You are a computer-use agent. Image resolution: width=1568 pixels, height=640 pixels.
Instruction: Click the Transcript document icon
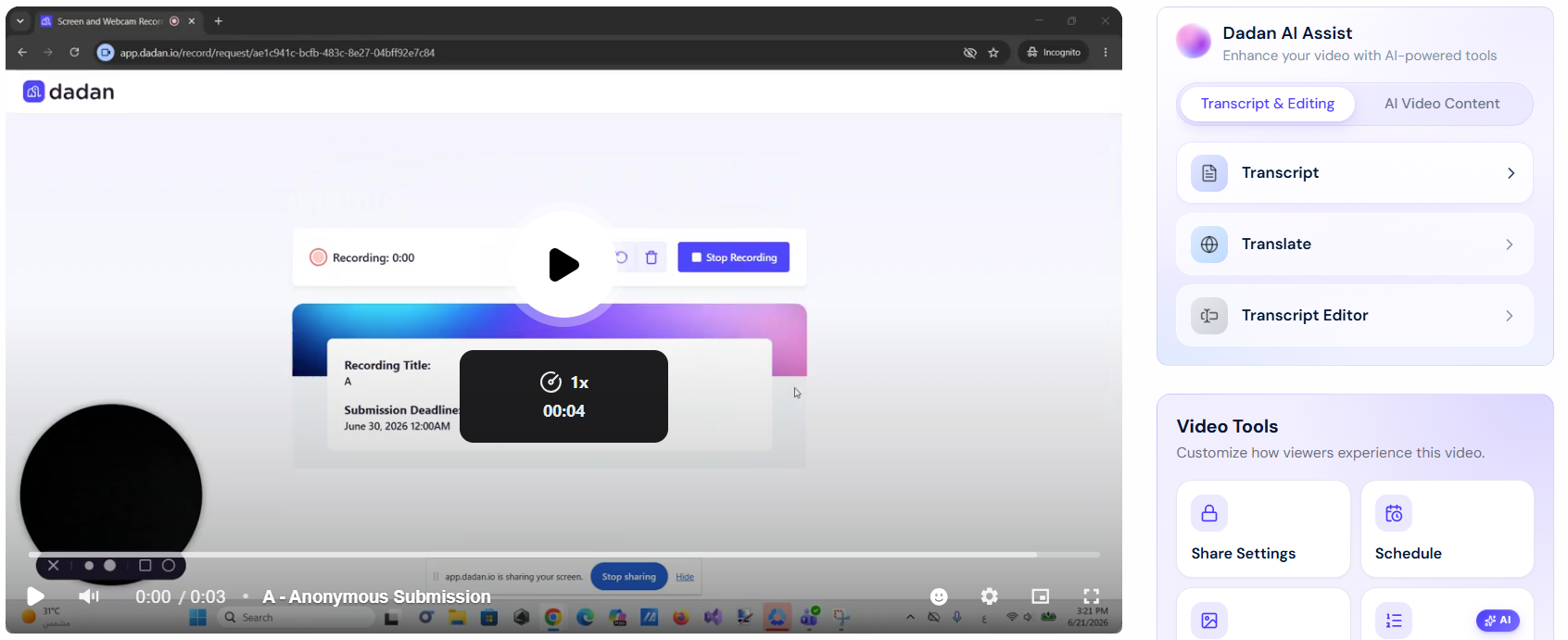click(1209, 173)
